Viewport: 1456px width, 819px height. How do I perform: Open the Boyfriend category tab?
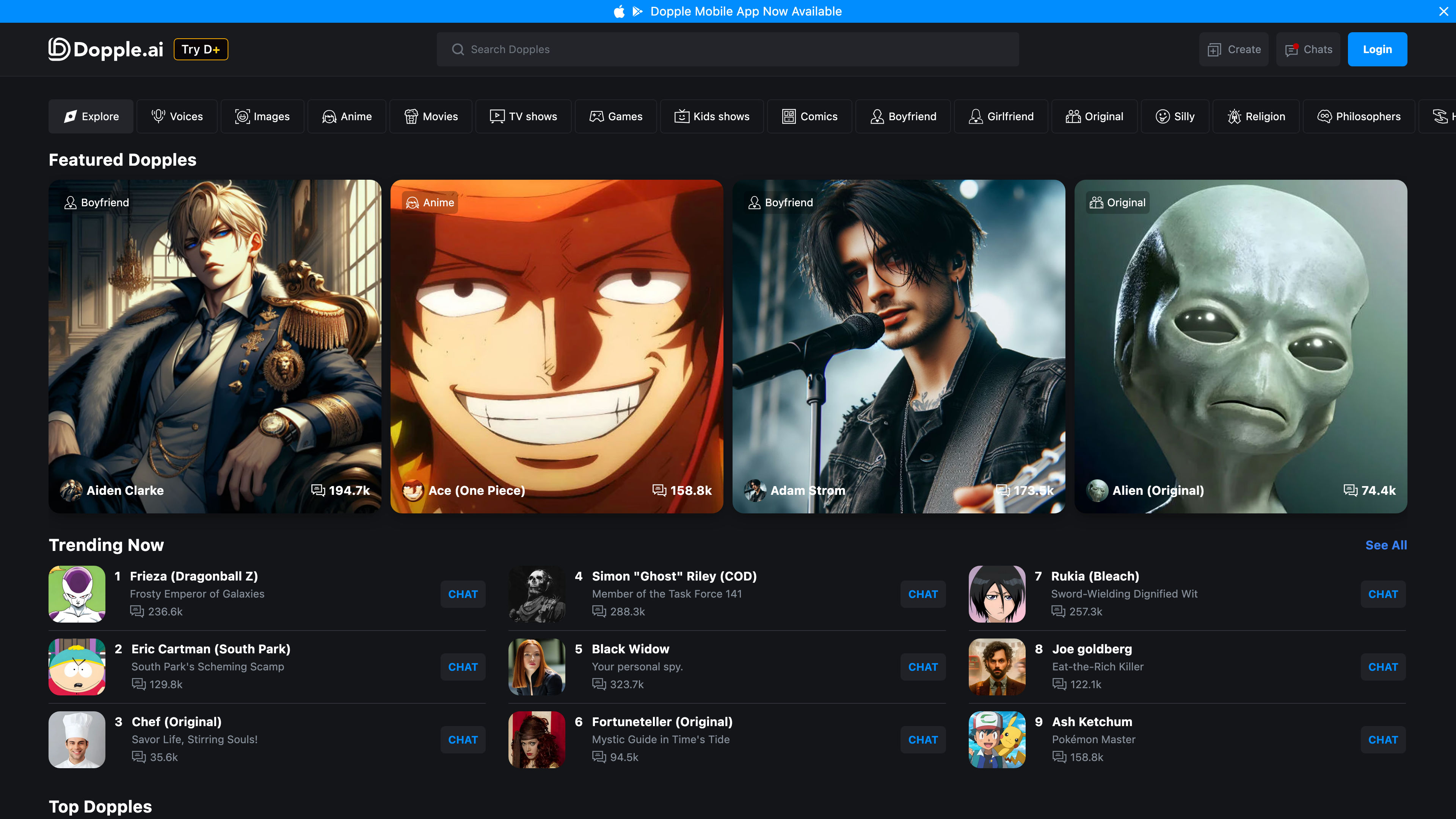tap(903, 116)
